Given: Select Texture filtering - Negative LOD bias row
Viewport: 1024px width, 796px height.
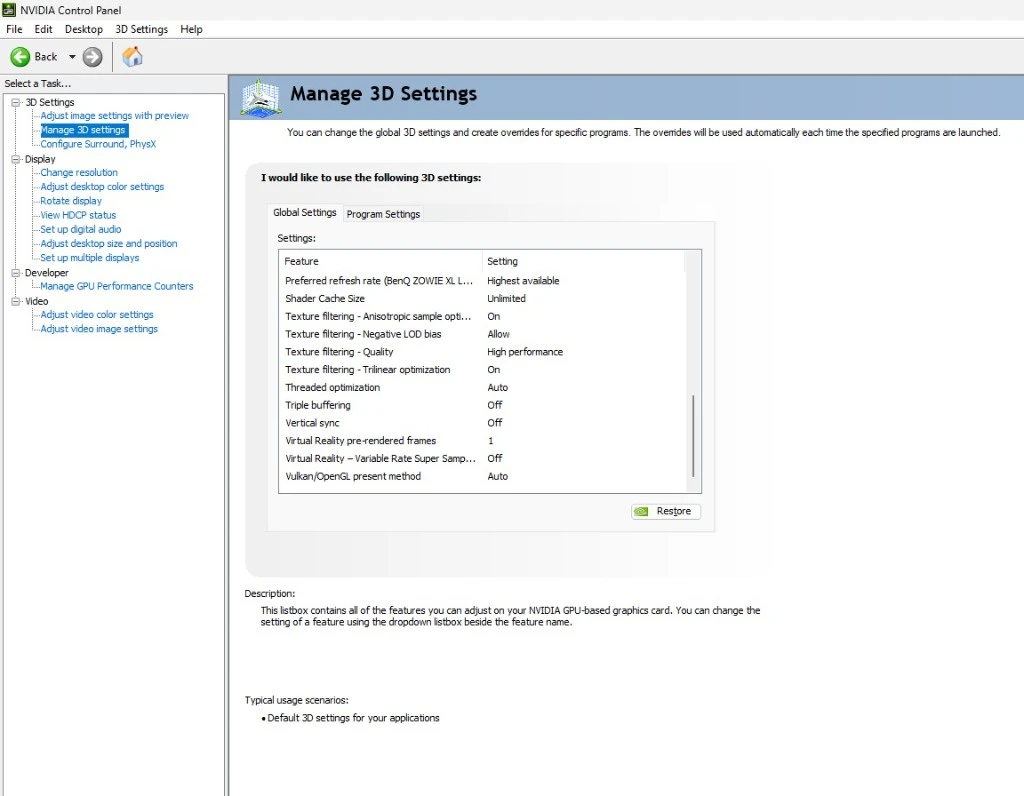Looking at the screenshot, I should pos(483,334).
